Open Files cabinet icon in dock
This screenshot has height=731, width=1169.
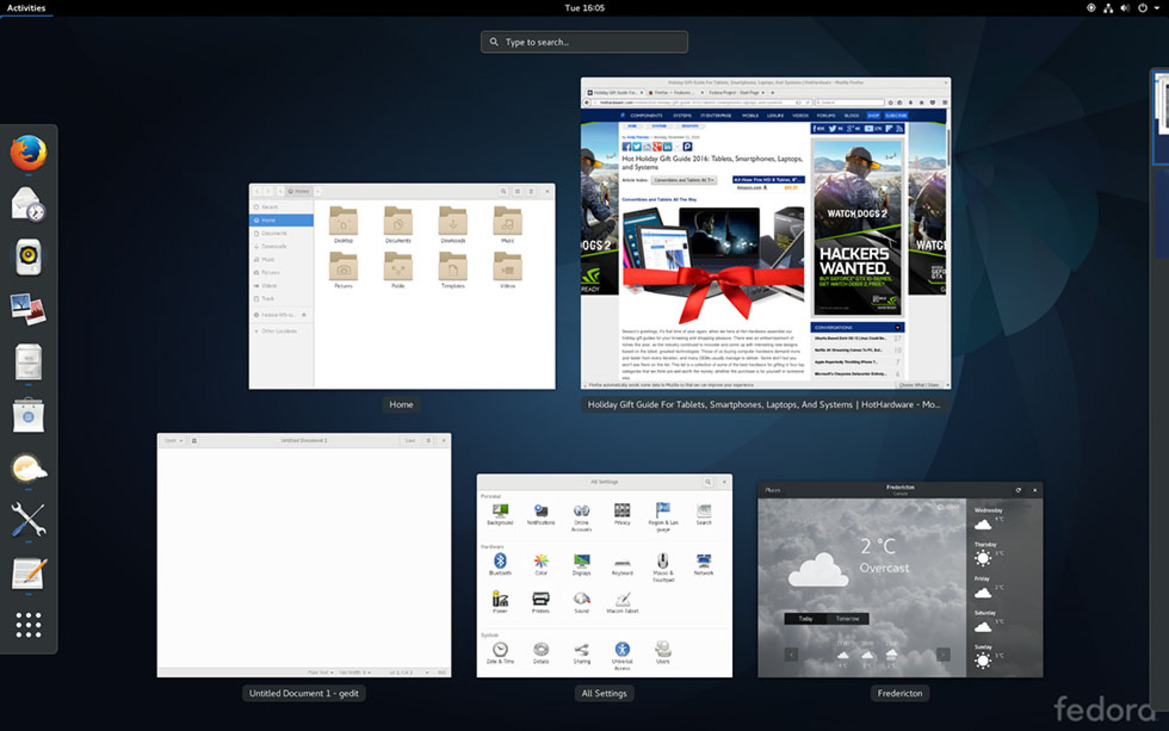click(28, 362)
